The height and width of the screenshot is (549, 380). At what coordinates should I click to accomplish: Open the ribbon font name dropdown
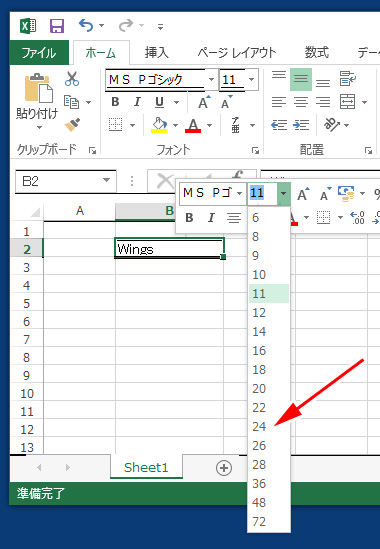[x=211, y=79]
